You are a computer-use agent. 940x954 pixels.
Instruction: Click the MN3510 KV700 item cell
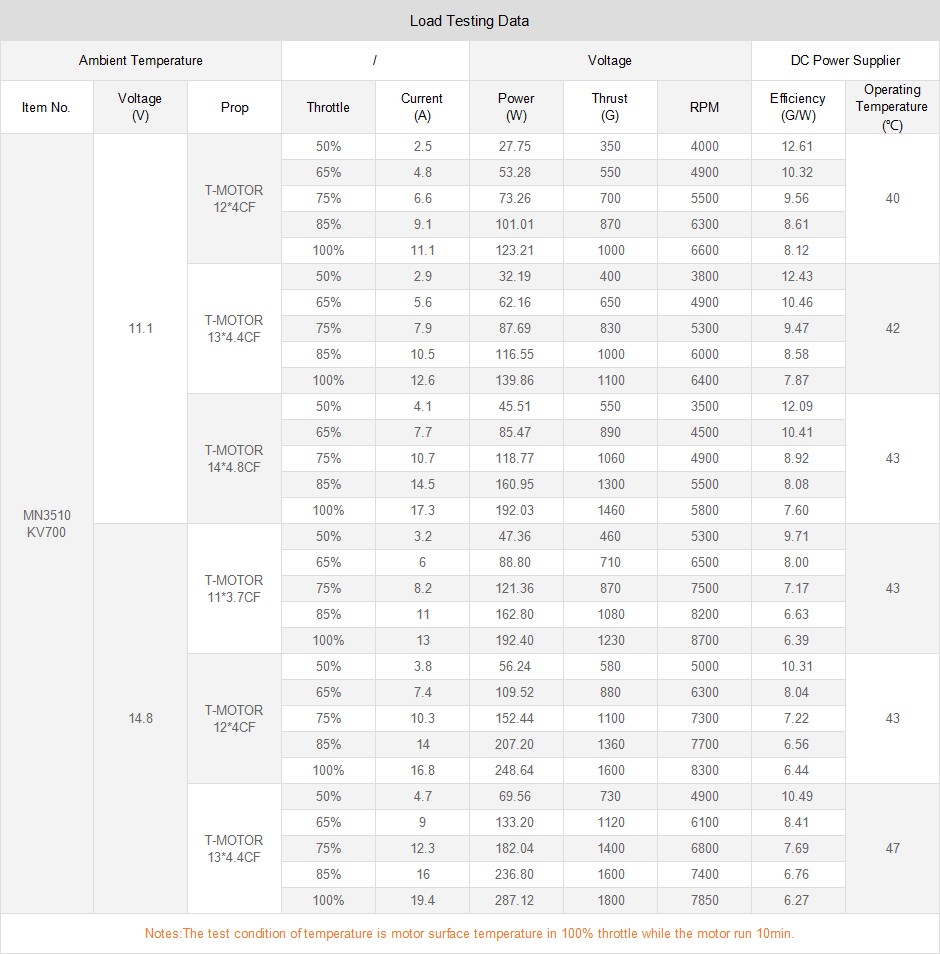click(46, 524)
